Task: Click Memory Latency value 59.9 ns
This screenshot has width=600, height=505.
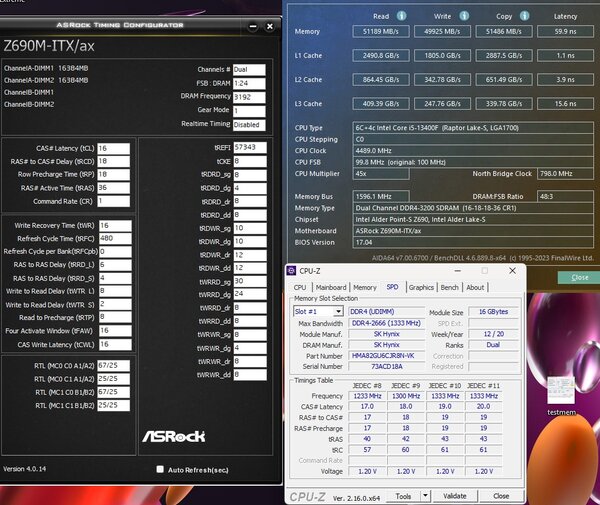Action: pyautogui.click(x=566, y=31)
